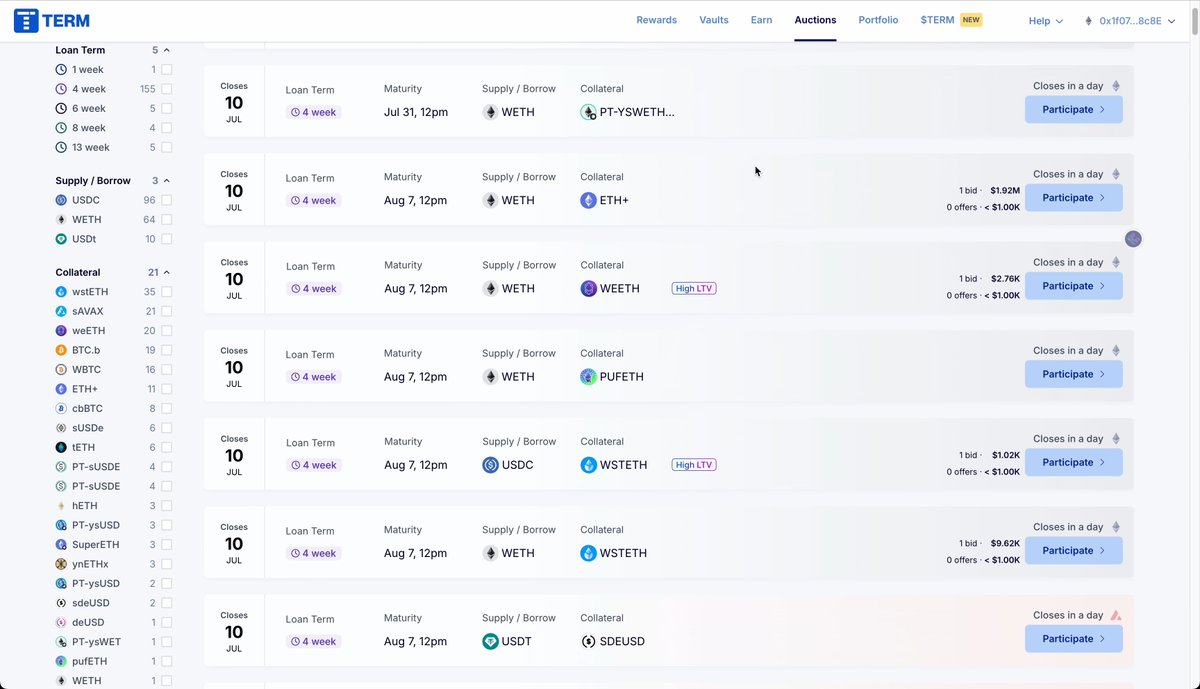Screen dimensions: 1200x689
Task: Check the WETH supply/borrow filter
Action: pyautogui.click(x=167, y=220)
